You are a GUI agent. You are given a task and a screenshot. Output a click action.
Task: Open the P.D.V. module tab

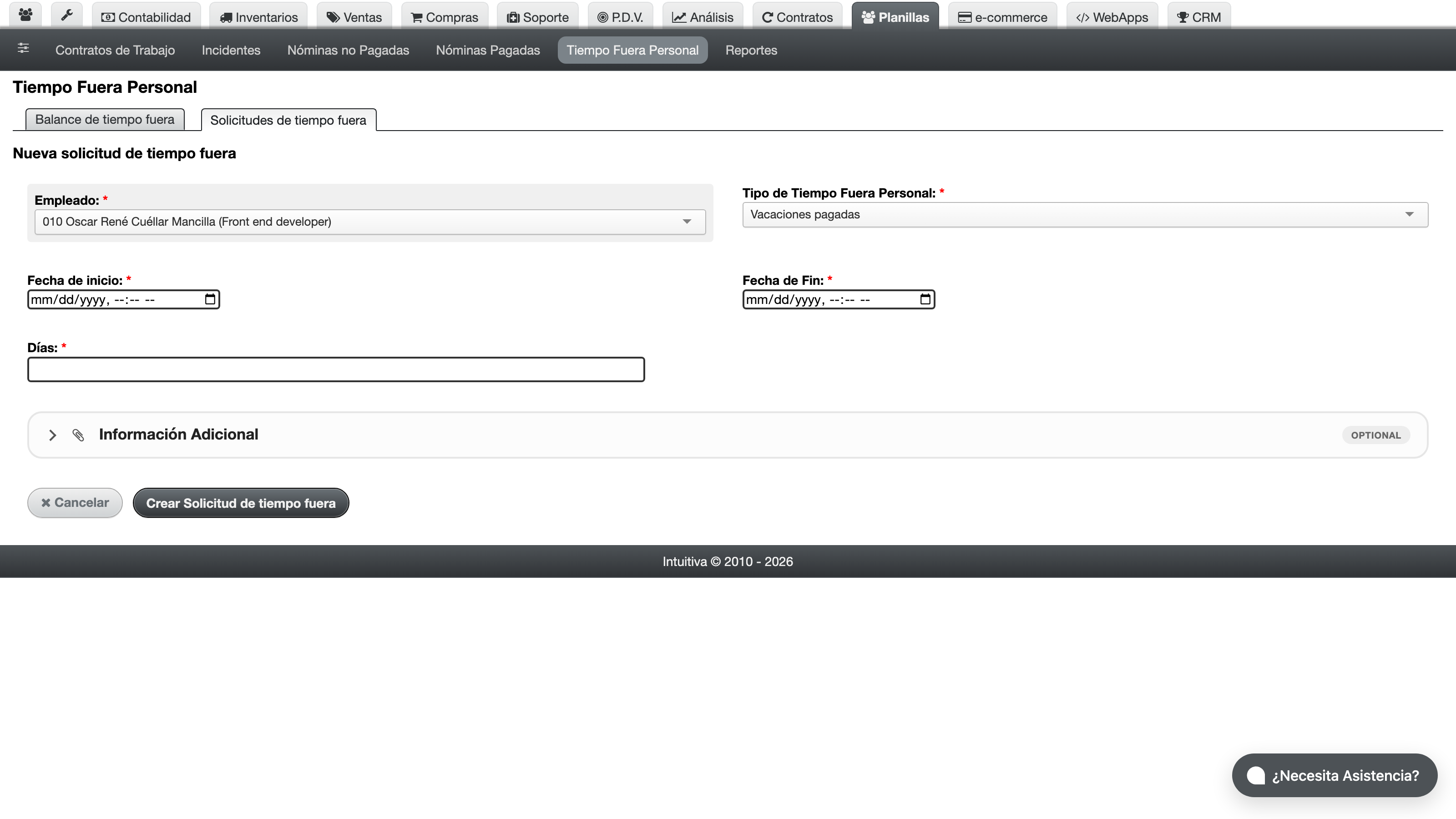point(620,17)
